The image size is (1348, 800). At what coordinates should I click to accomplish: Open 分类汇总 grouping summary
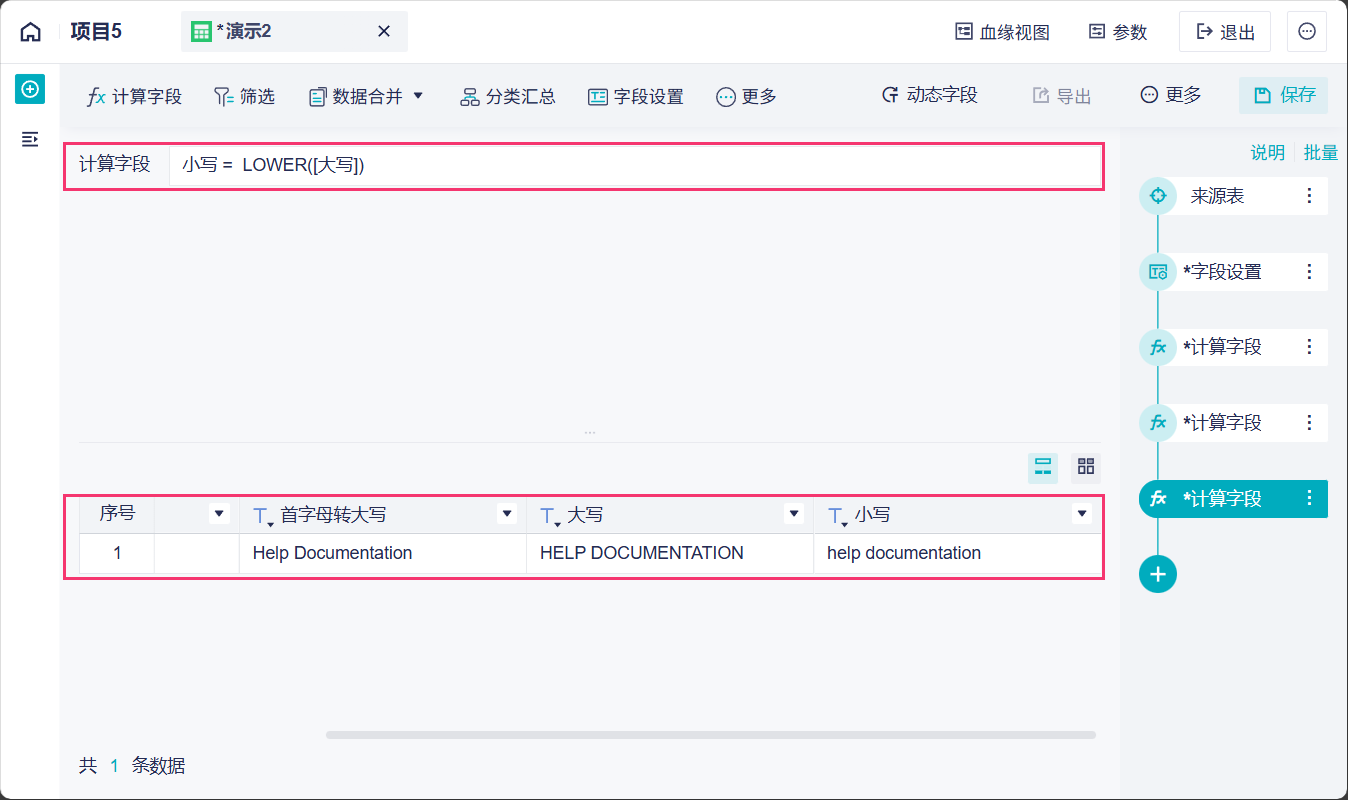pos(508,97)
